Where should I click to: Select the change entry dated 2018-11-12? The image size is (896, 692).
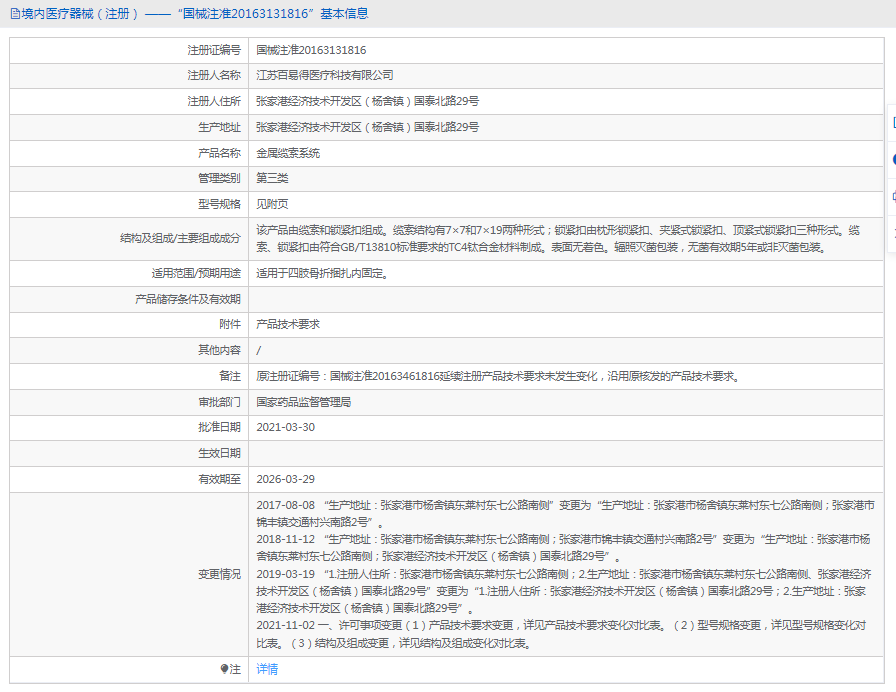click(x=563, y=547)
